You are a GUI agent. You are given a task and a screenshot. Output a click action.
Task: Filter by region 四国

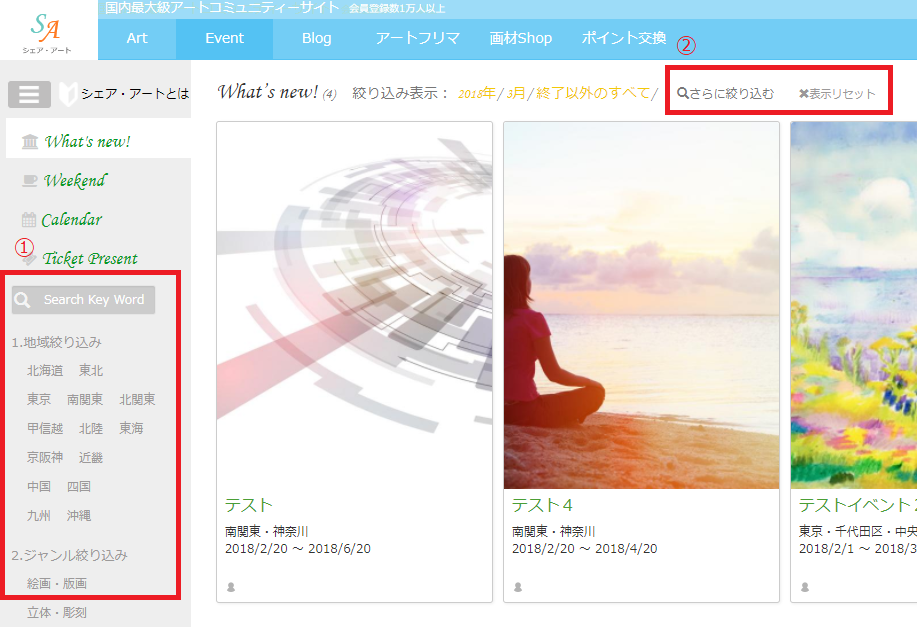[x=78, y=487]
